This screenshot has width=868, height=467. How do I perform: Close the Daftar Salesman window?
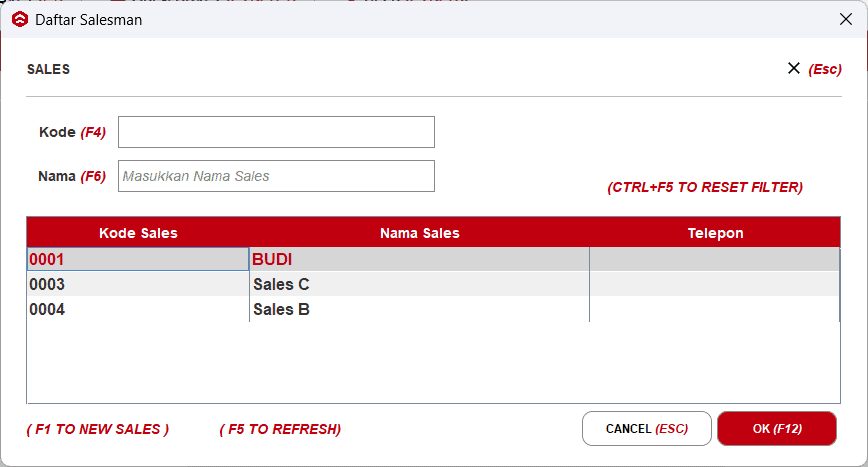click(845, 19)
